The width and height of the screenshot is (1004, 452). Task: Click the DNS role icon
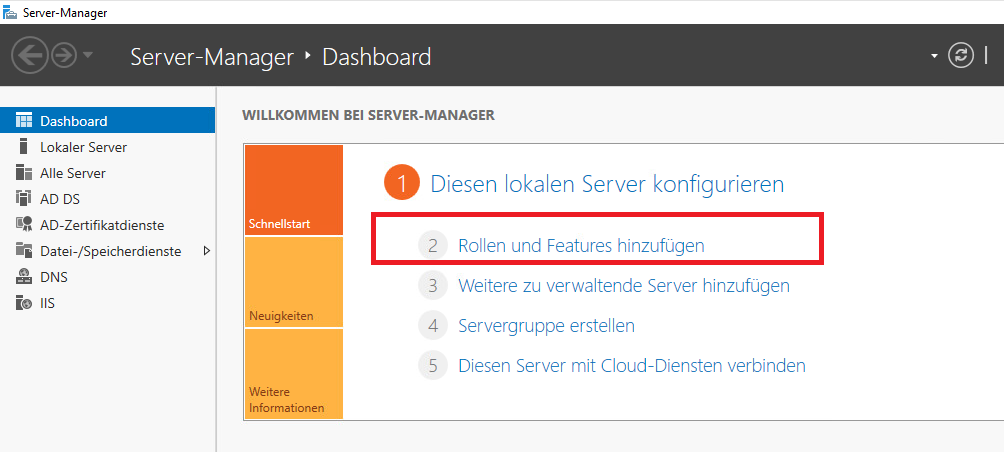coord(24,277)
